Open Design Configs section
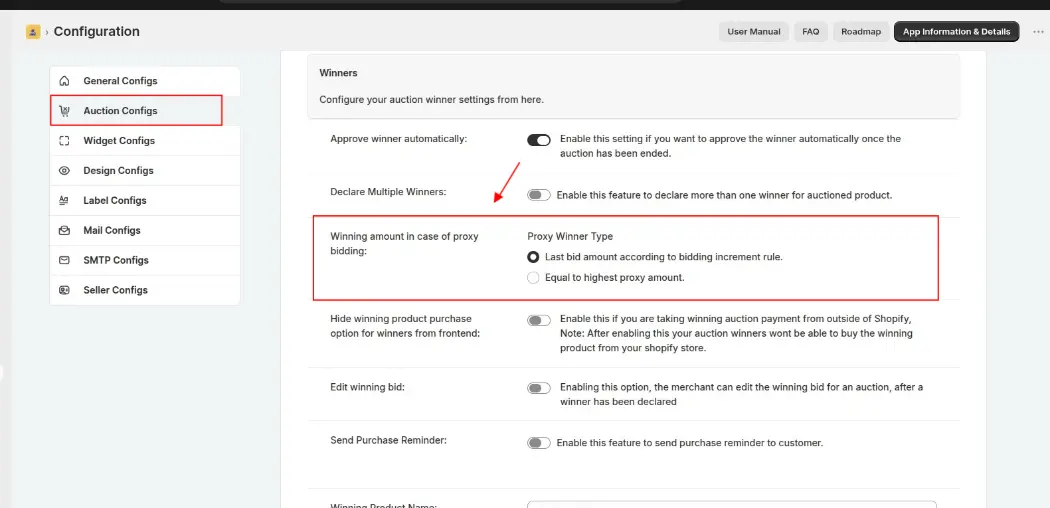1050x508 pixels. (x=145, y=171)
